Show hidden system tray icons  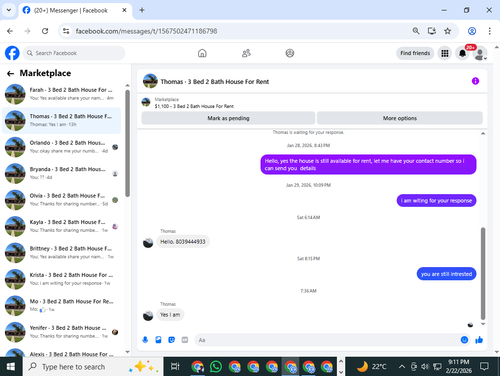click(402, 367)
